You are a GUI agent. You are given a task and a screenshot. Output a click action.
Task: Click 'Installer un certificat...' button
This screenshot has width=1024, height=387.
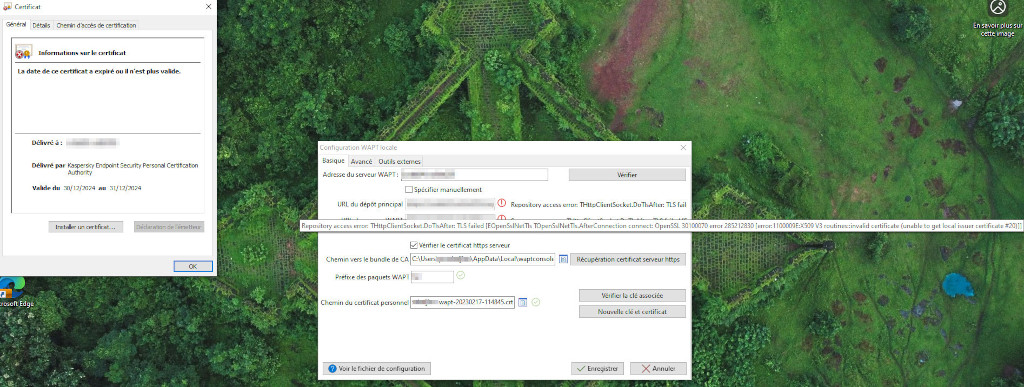(86, 226)
